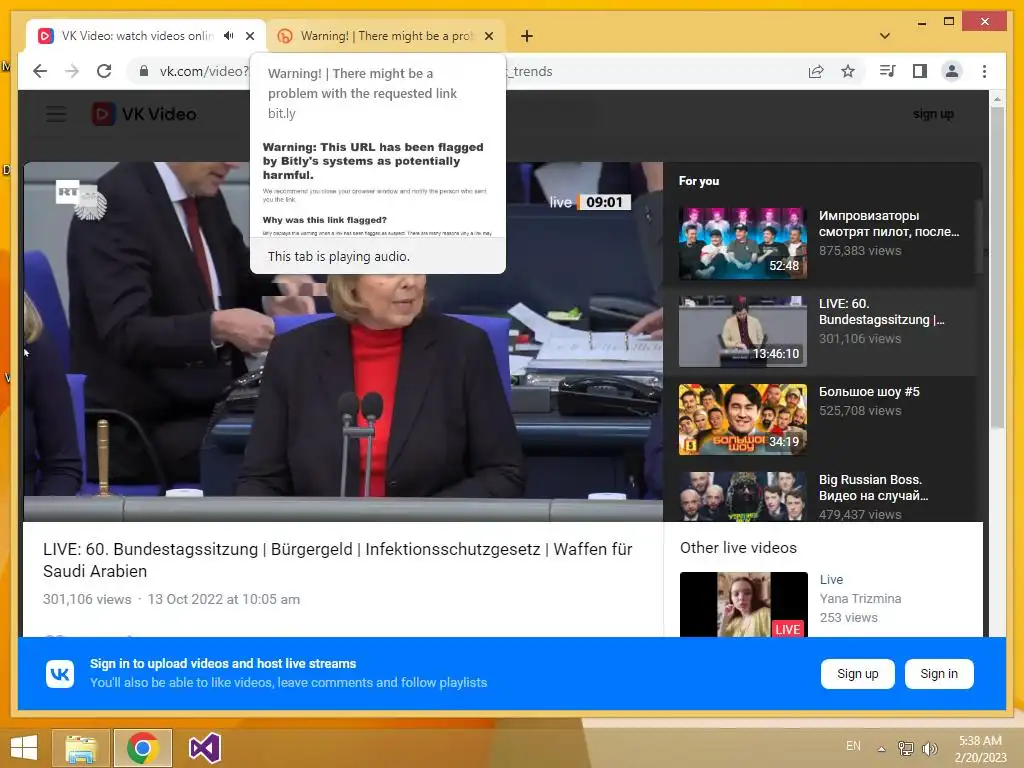Click the '13 Oct 2022 at 10:05 am' date
1024x768 pixels.
(x=223, y=600)
